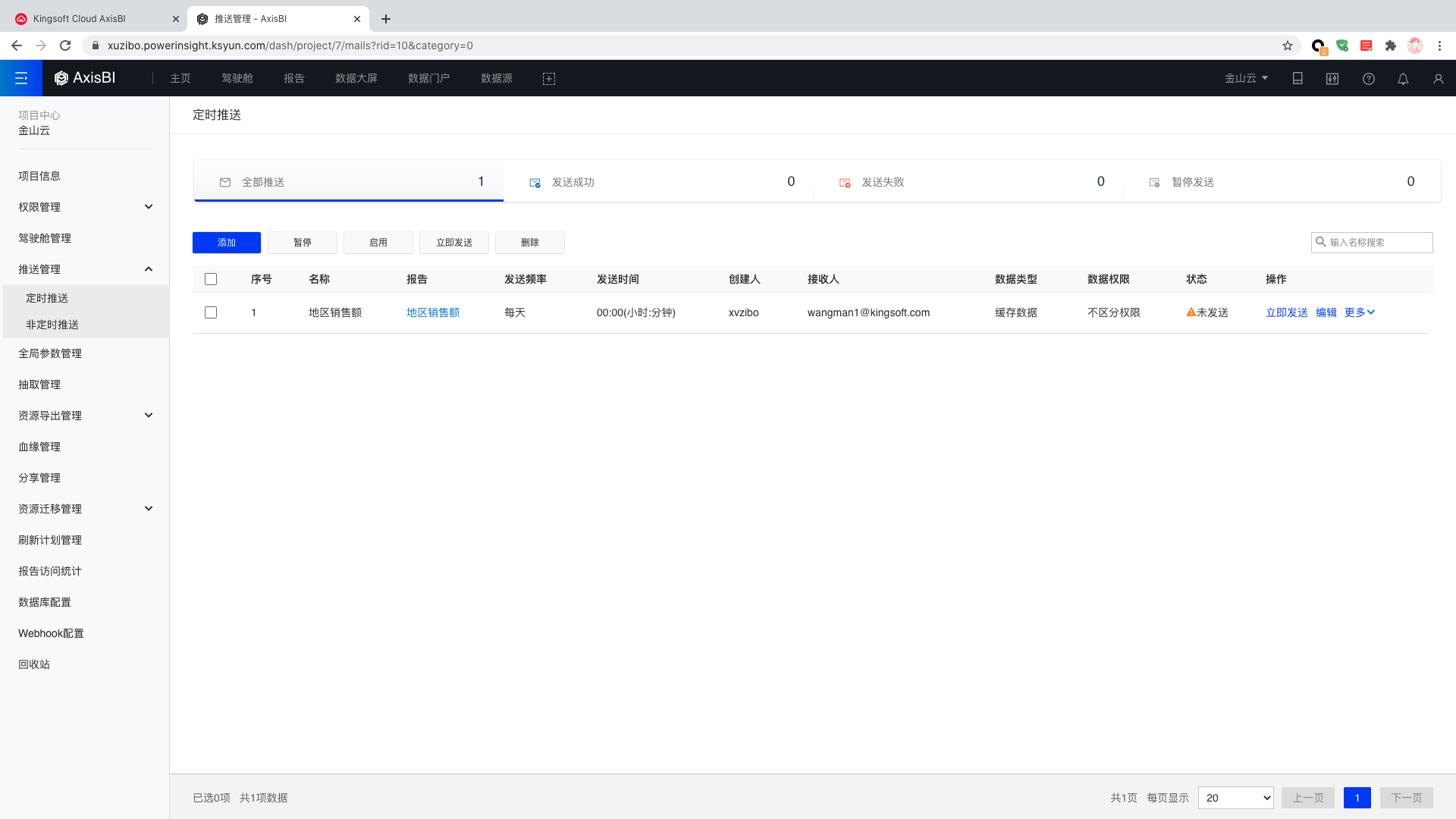Click the 启用 button

click(x=378, y=243)
